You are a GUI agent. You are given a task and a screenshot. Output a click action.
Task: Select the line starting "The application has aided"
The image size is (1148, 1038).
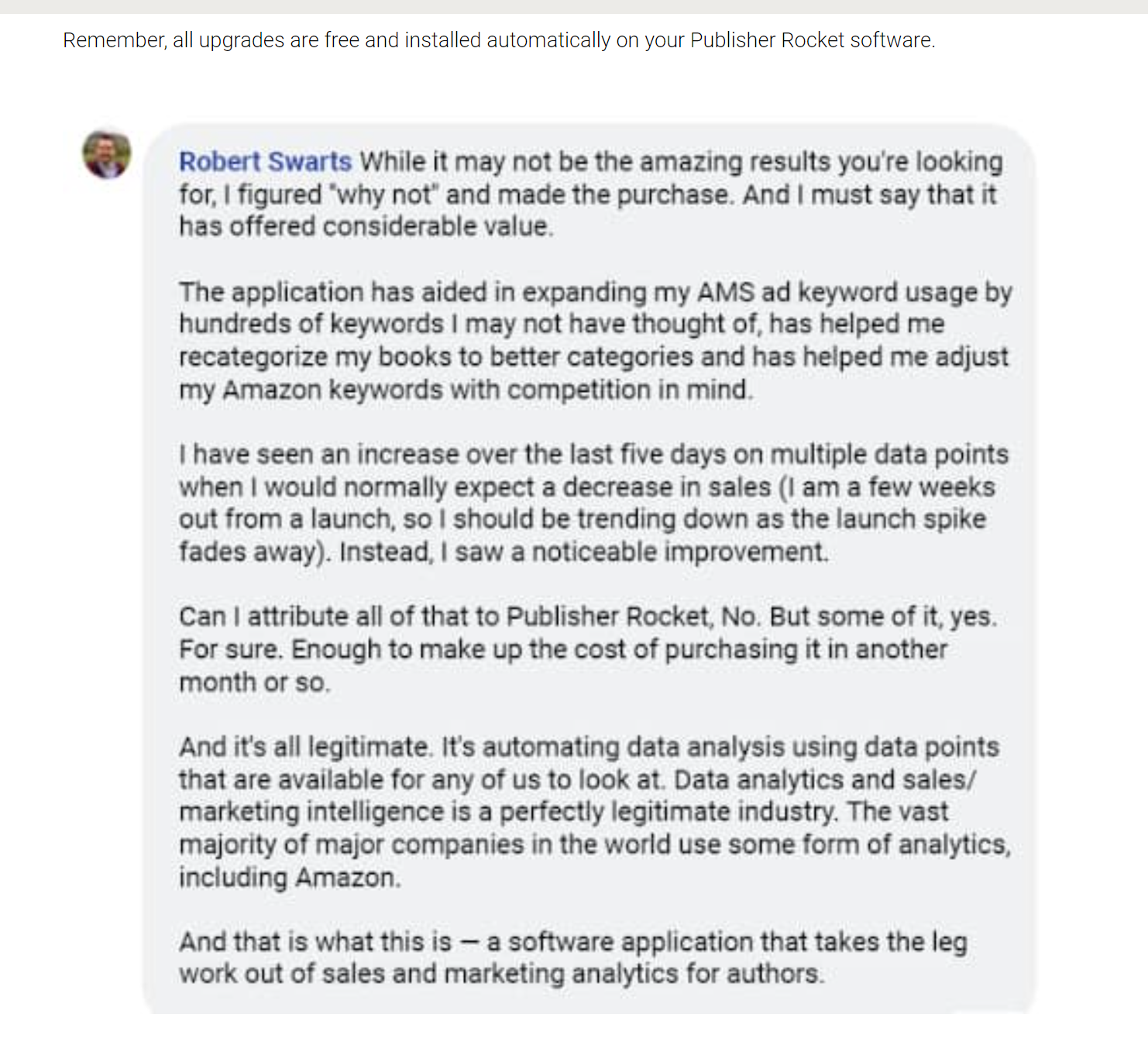click(x=595, y=292)
